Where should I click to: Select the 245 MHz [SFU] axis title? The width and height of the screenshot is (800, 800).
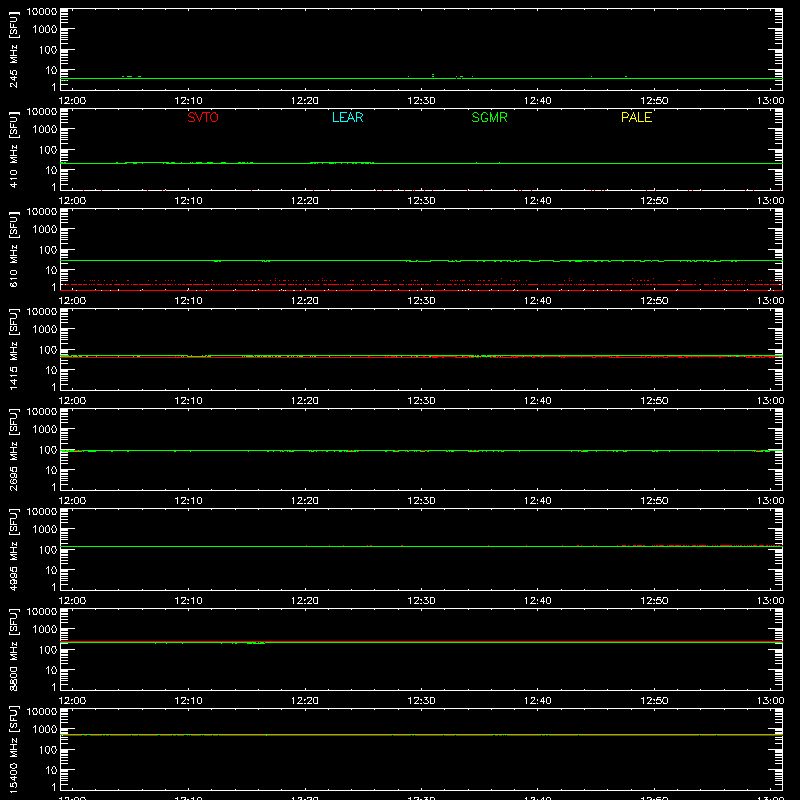[x=13, y=49]
